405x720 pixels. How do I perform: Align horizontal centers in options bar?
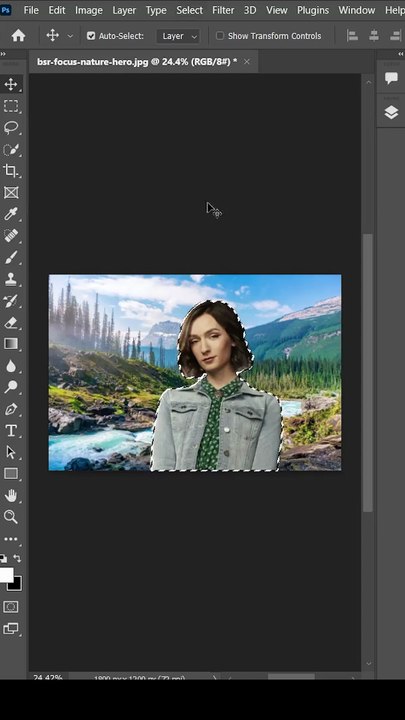point(374,36)
